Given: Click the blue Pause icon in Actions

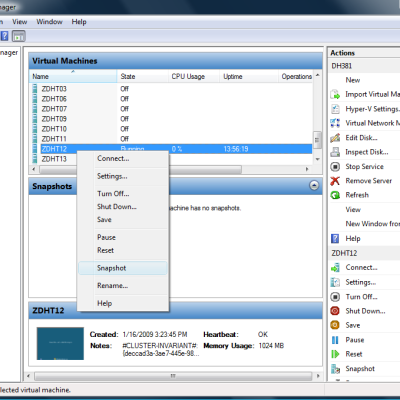Looking at the screenshot, I should (335, 340).
